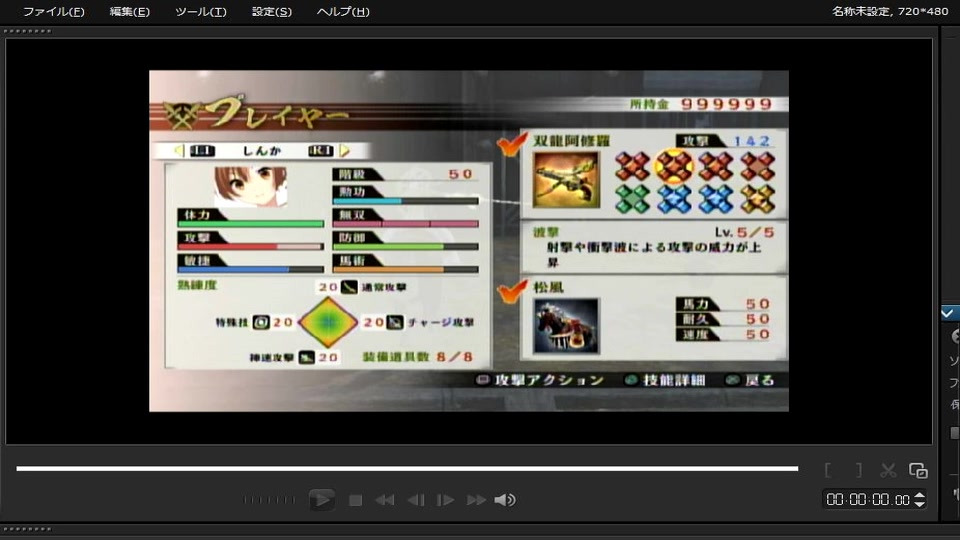Click the horse thumbnail 松風 in the preview
Viewport: 960px width, 540px height.
pos(566,326)
